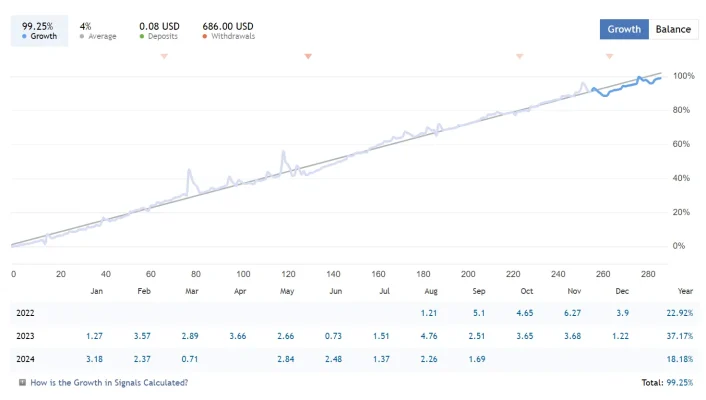Viewport: 706px width, 400px height.
Task: Click the 2022 August value 1.21
Action: (429, 313)
